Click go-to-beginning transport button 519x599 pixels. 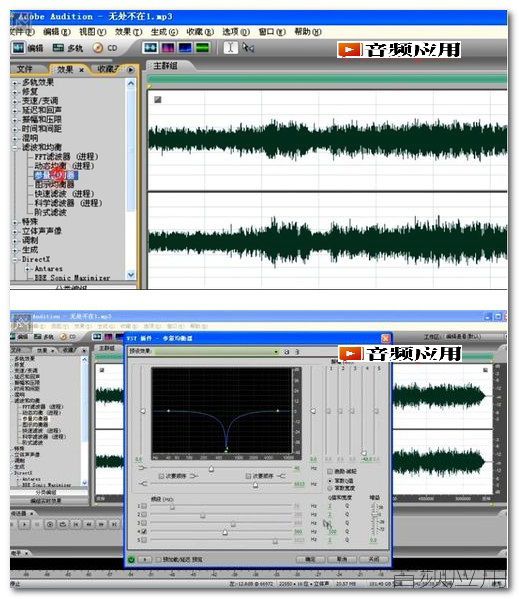[76, 524]
